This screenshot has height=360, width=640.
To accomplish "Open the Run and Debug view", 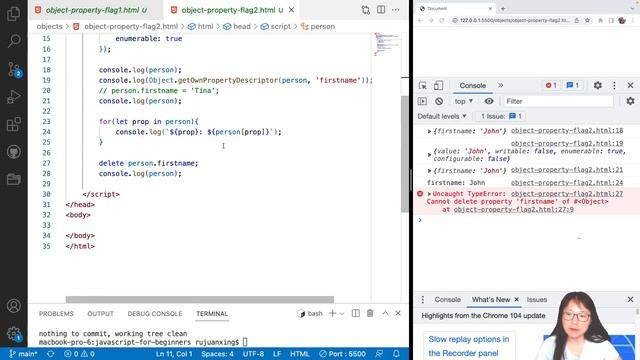I will [13, 97].
